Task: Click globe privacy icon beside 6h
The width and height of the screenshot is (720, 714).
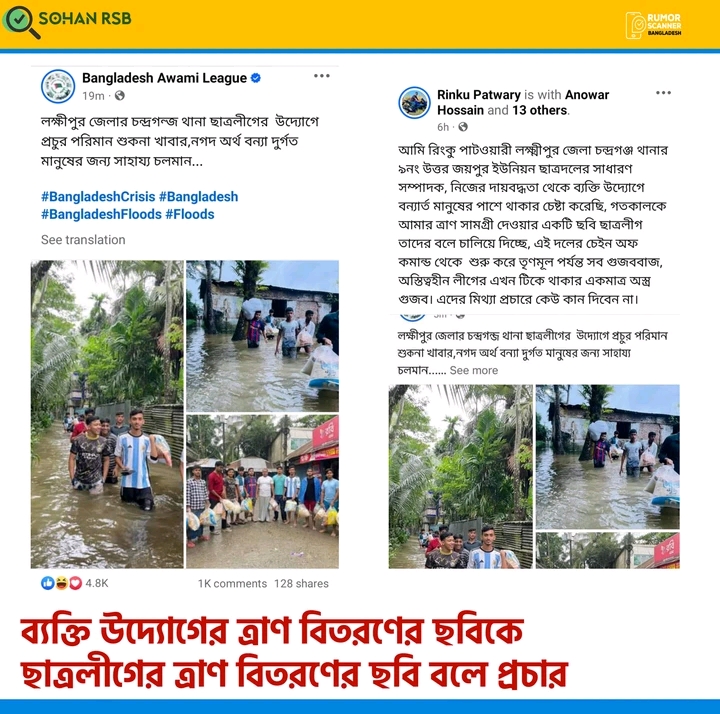Action: coord(463,127)
